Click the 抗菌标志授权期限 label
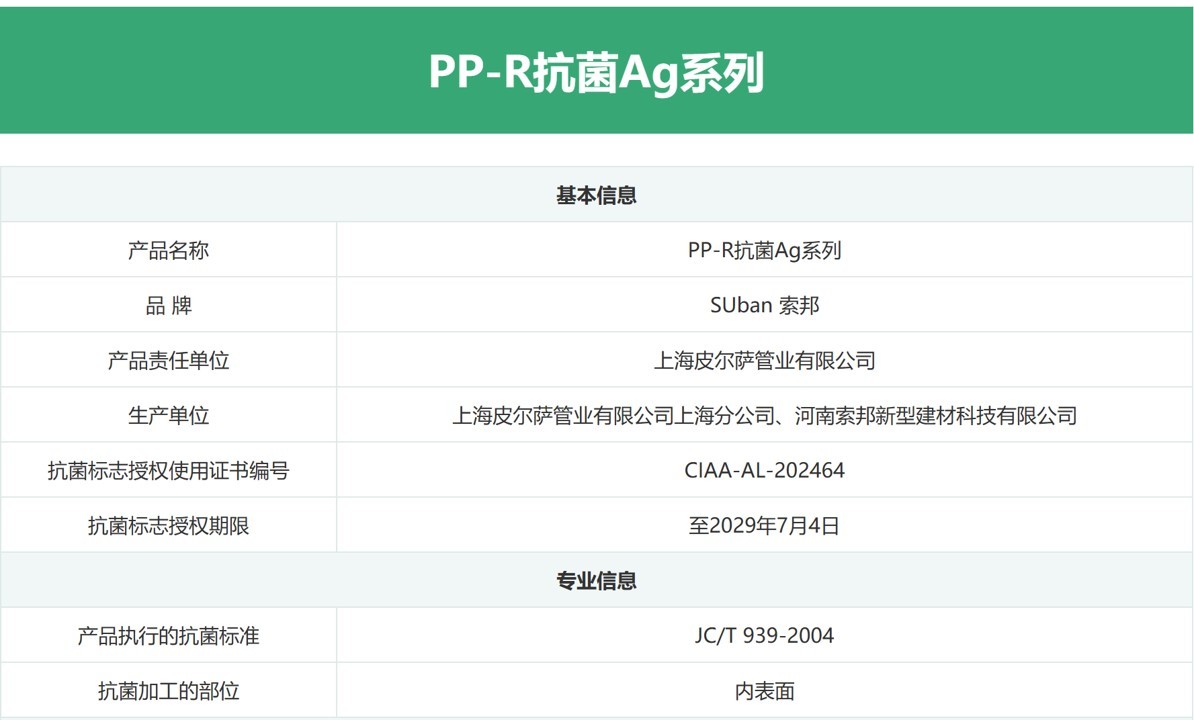Image resolution: width=1194 pixels, height=720 pixels. coord(168,525)
